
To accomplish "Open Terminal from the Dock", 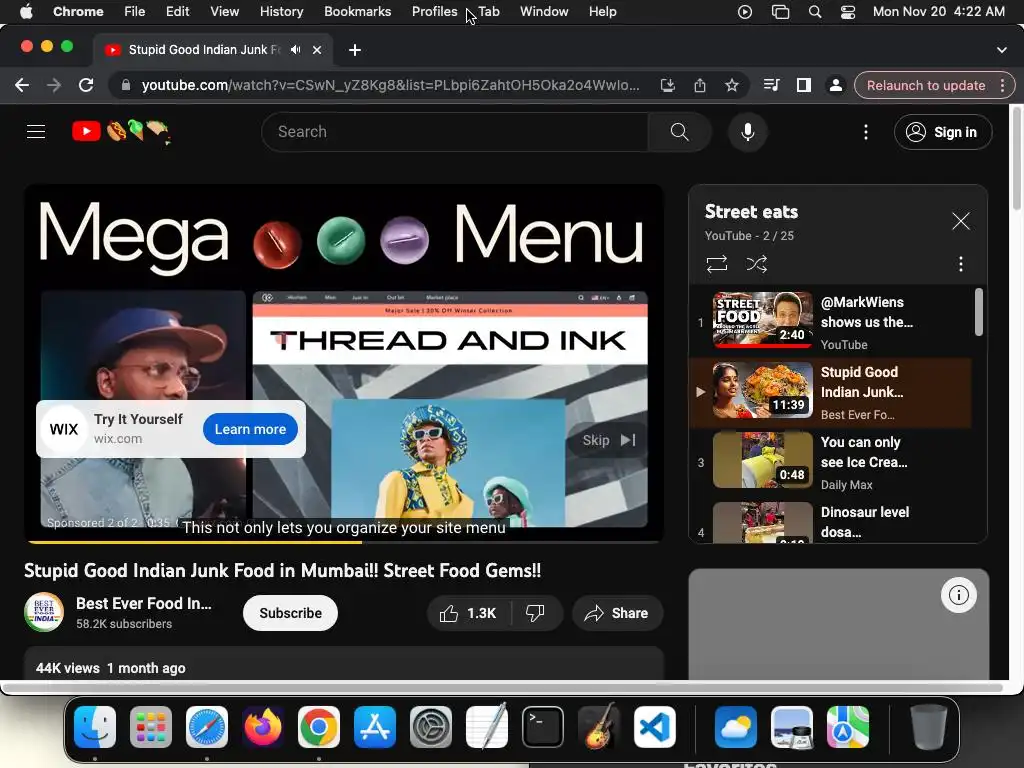I will pyautogui.click(x=543, y=727).
